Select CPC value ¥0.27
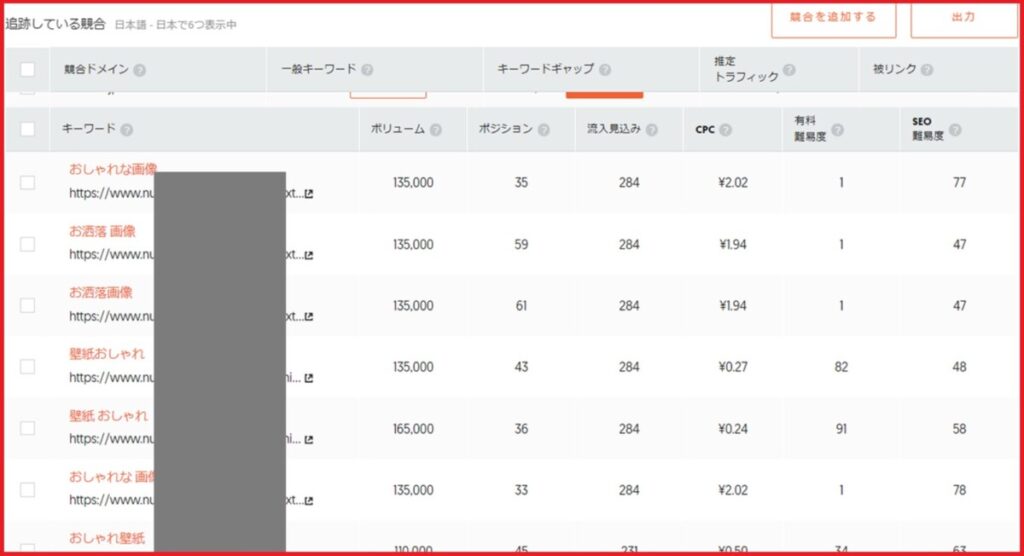 click(733, 367)
